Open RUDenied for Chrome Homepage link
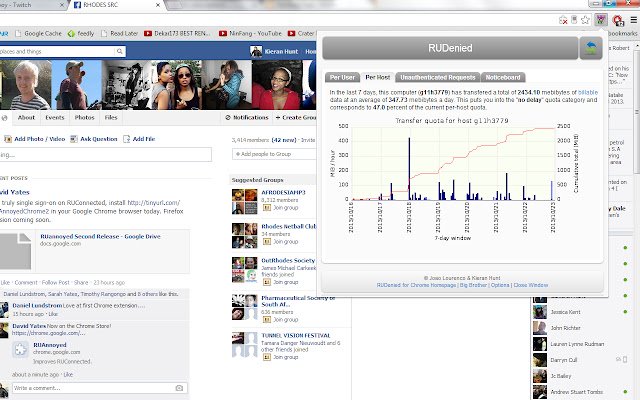The image size is (640, 400). [416, 285]
